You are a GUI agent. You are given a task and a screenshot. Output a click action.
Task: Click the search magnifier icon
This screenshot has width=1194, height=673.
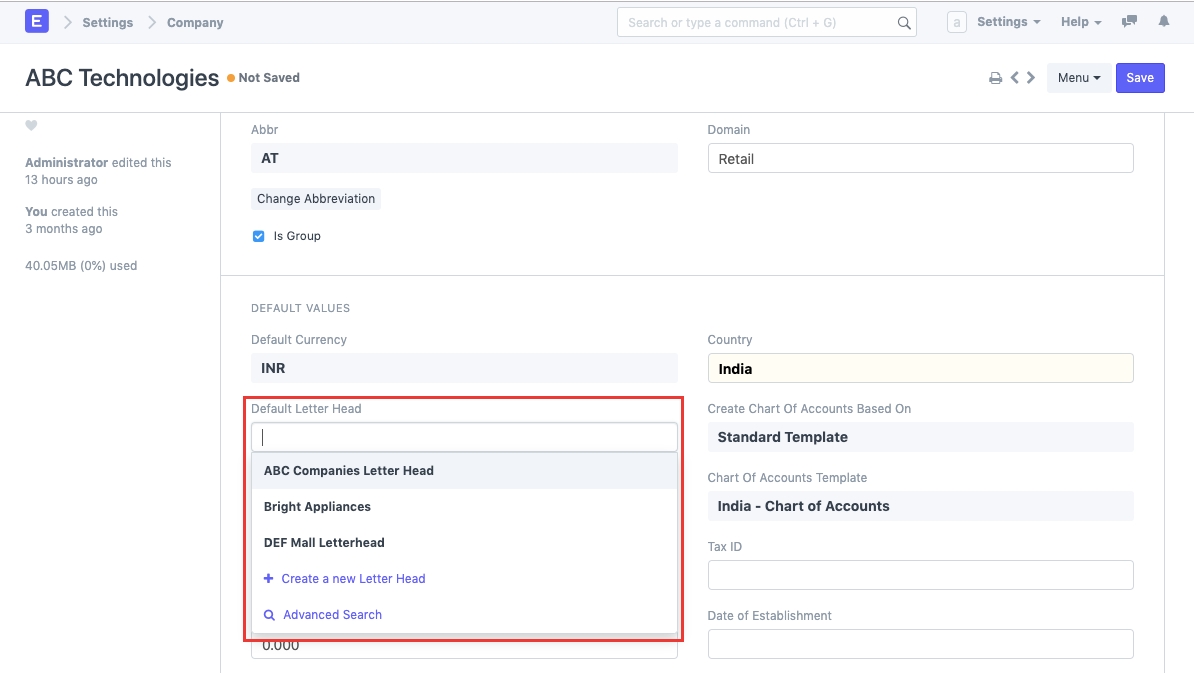(903, 22)
